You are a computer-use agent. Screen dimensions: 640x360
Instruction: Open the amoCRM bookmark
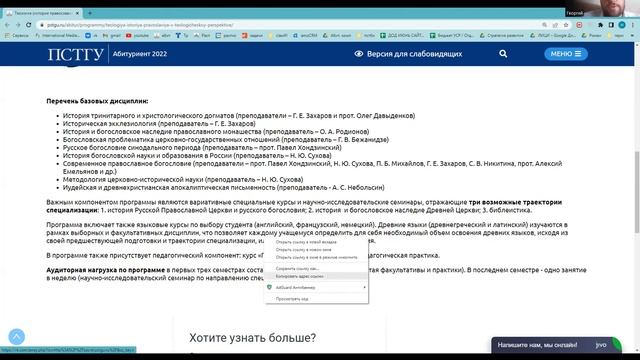(x=305, y=36)
